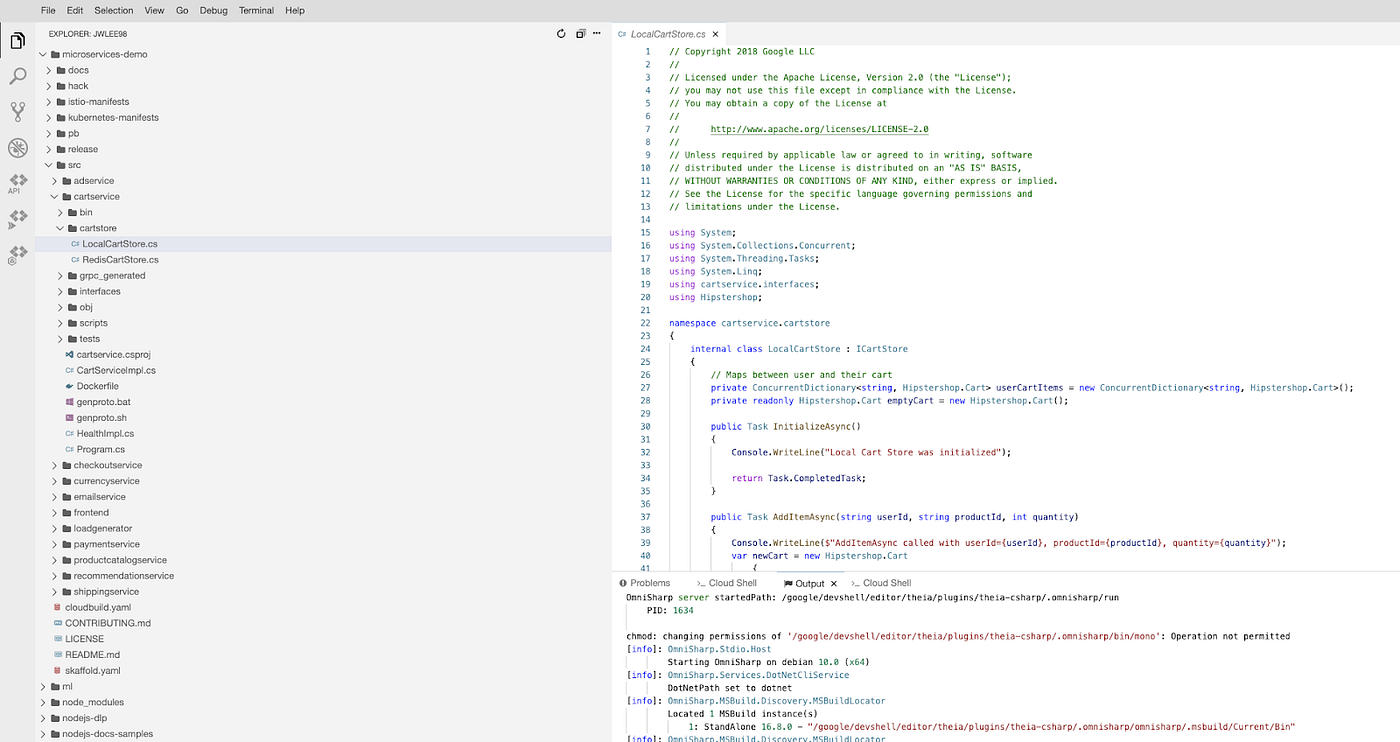Open the Terminal menu
The image size is (1400, 742).
point(256,10)
